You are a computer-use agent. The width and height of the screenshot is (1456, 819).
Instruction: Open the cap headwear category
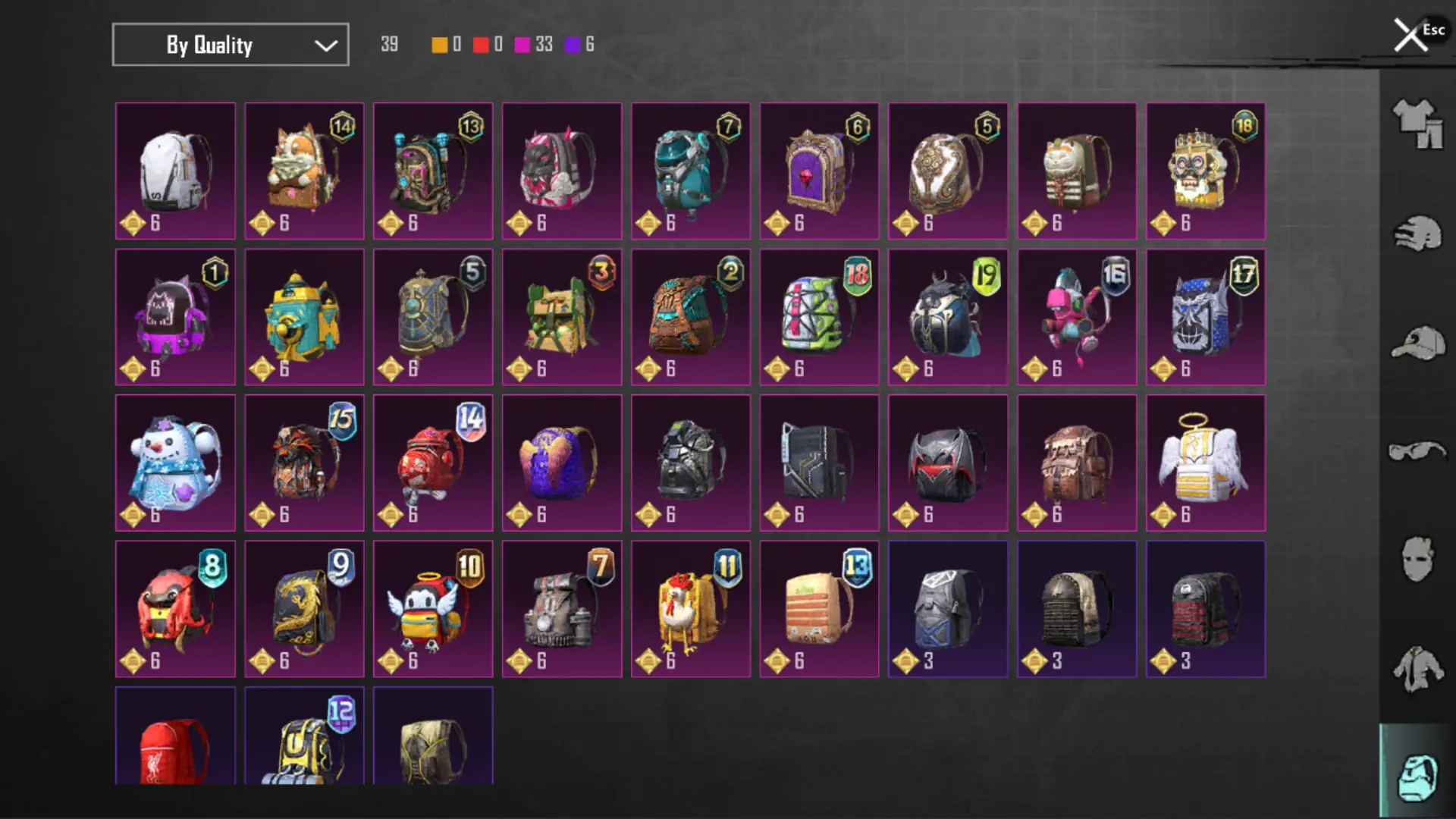pyautogui.click(x=1417, y=343)
